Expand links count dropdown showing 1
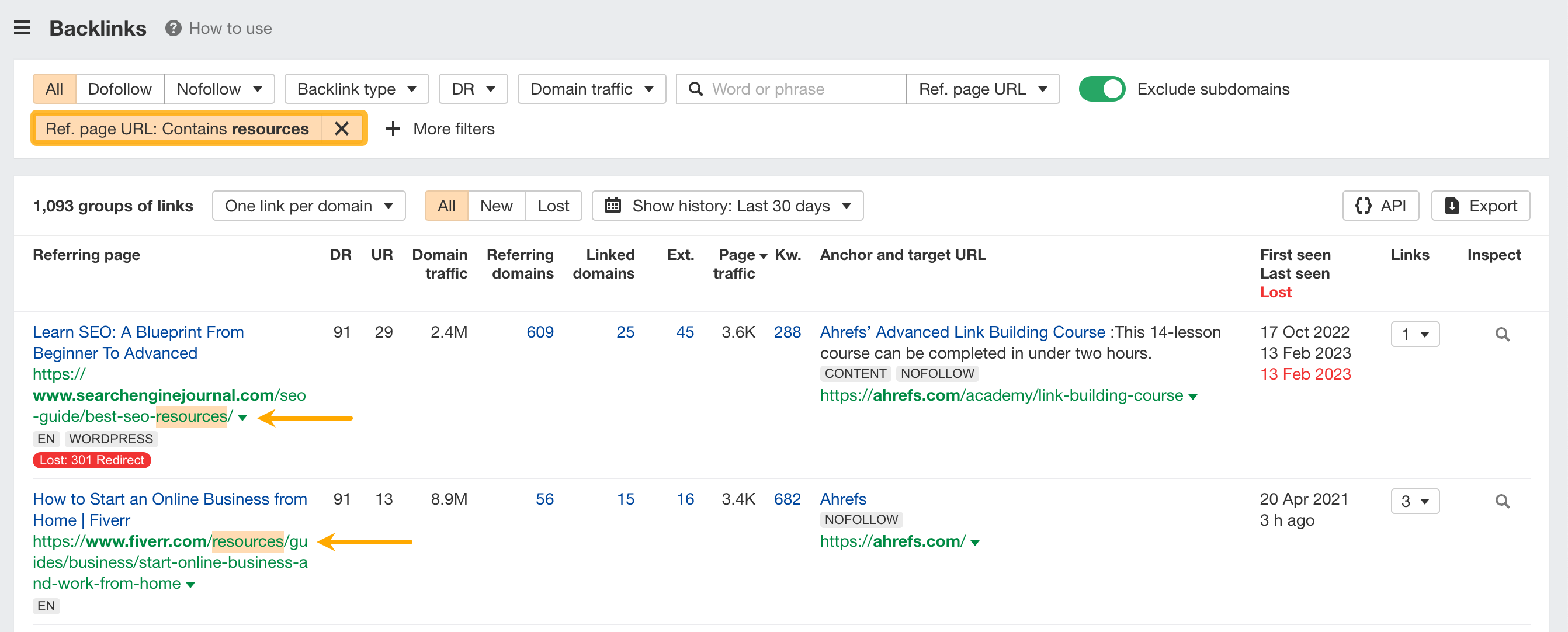Image resolution: width=1568 pixels, height=632 pixels. (x=1414, y=334)
